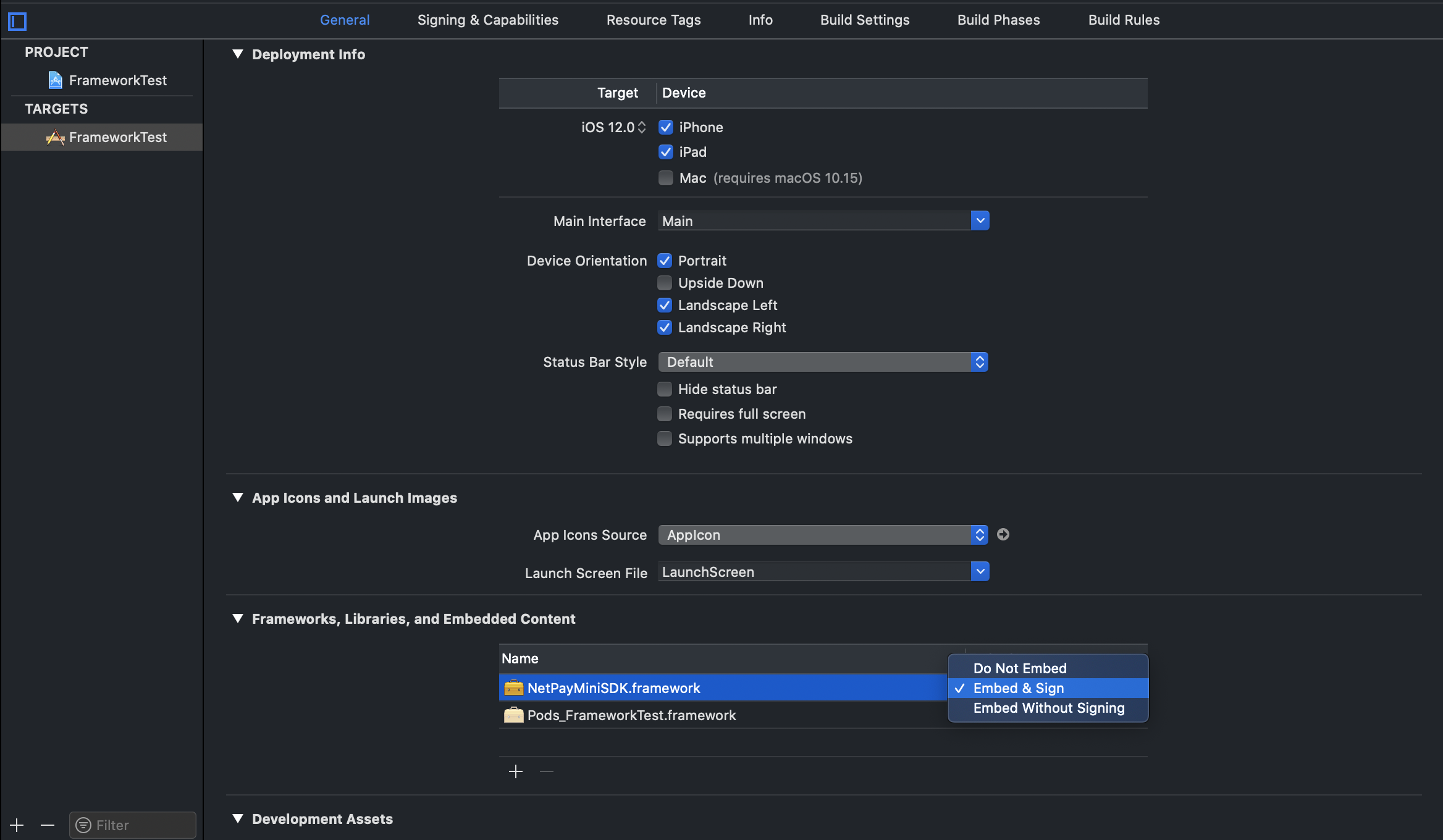This screenshot has height=840, width=1443.
Task: Choose Do Not Embed from the menu
Action: point(1020,668)
